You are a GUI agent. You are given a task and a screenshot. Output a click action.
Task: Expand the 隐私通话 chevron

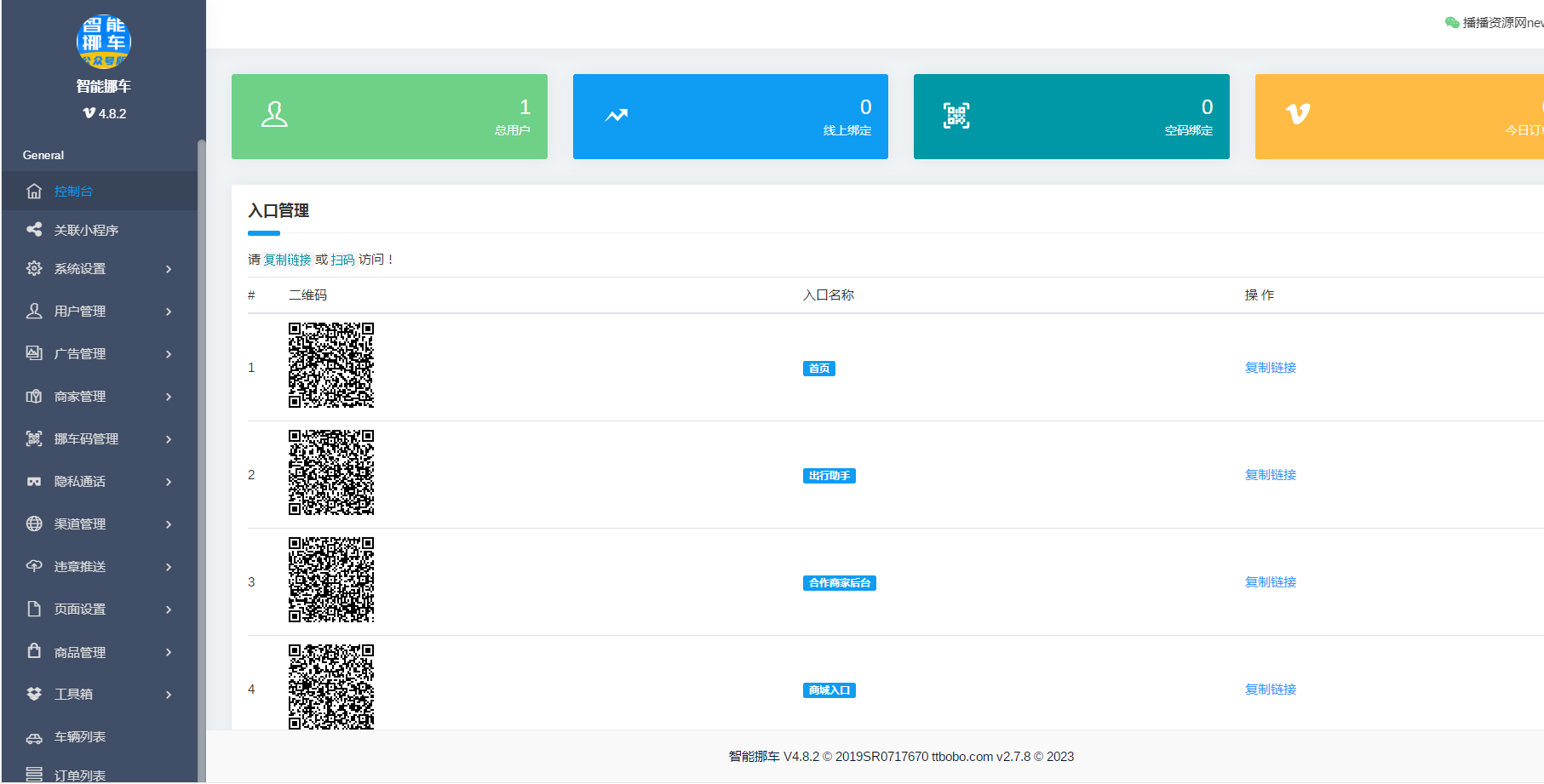click(169, 482)
